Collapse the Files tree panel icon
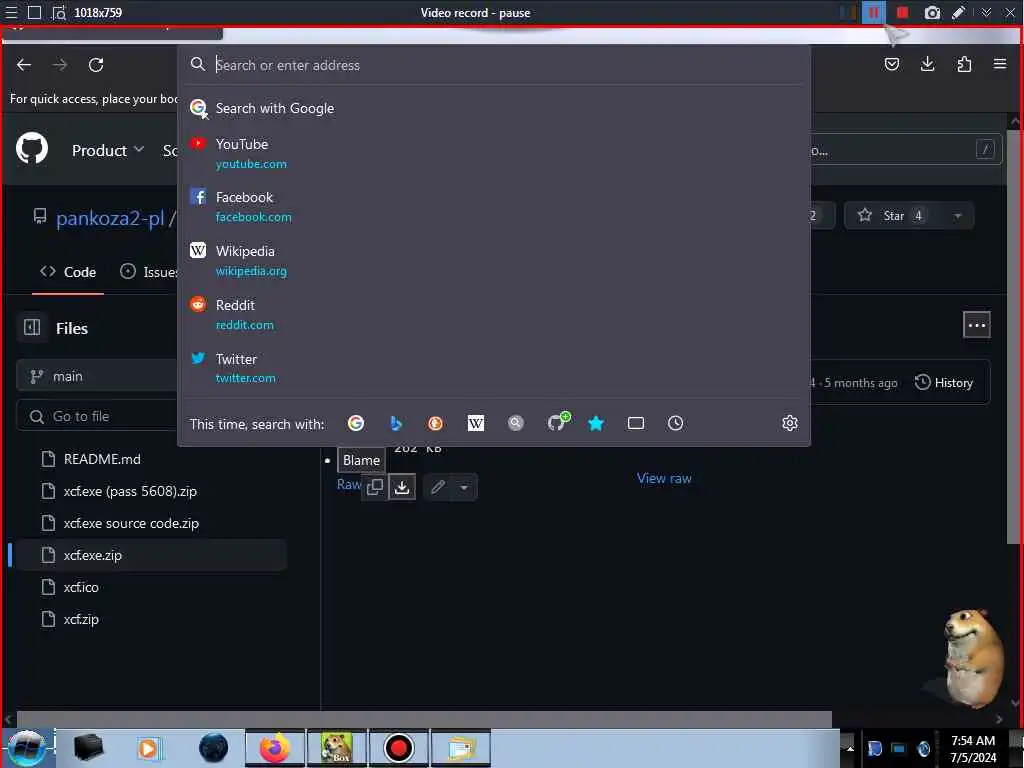Screen dimensions: 1024x768 pos(32,327)
